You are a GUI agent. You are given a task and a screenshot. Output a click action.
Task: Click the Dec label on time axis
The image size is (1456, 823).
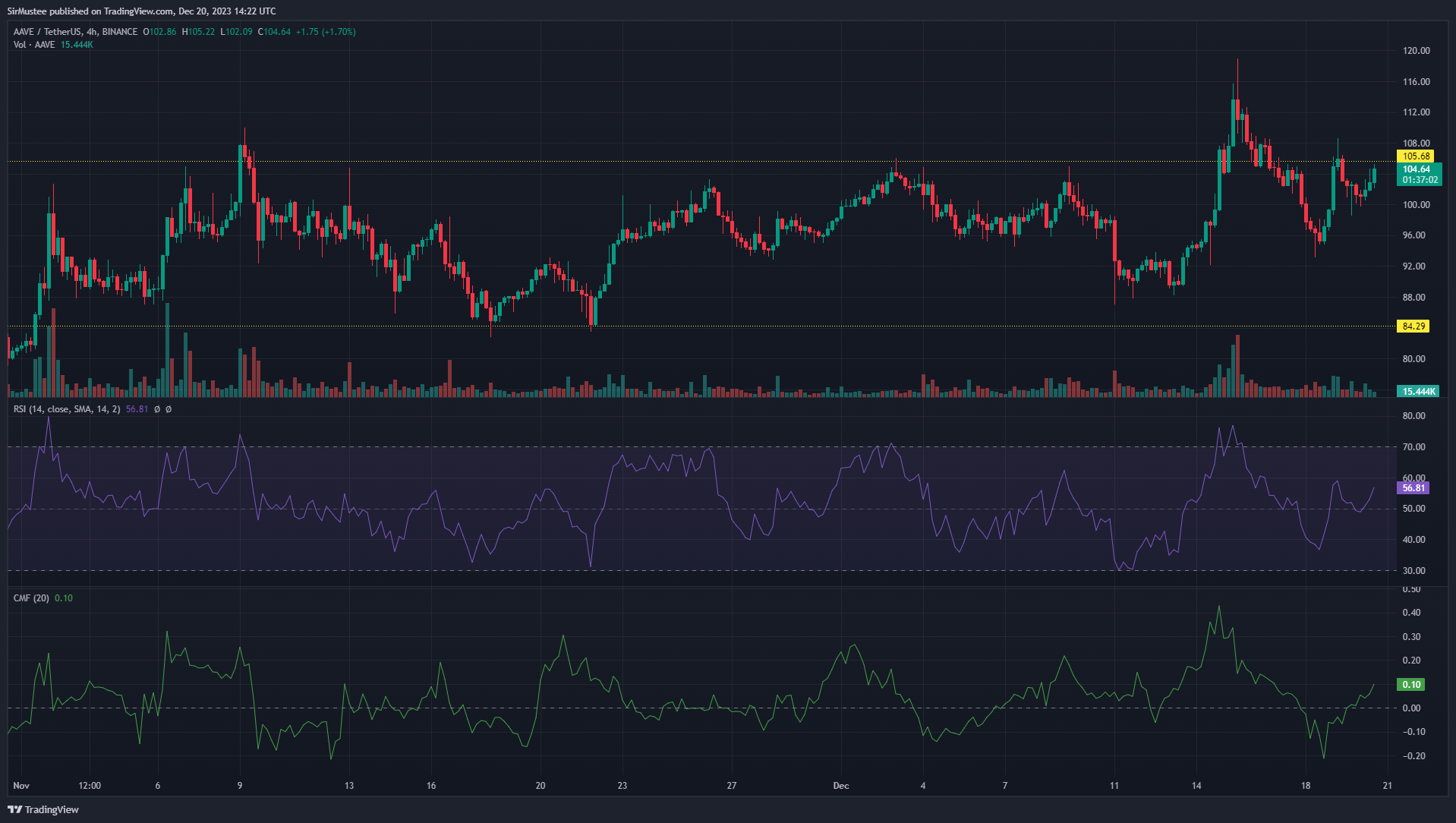(x=840, y=786)
